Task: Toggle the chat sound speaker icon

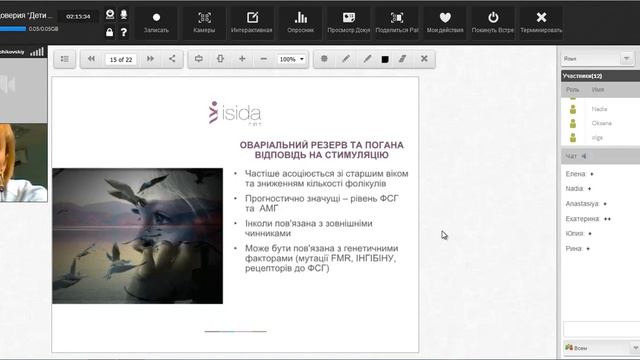Action: coord(584,156)
